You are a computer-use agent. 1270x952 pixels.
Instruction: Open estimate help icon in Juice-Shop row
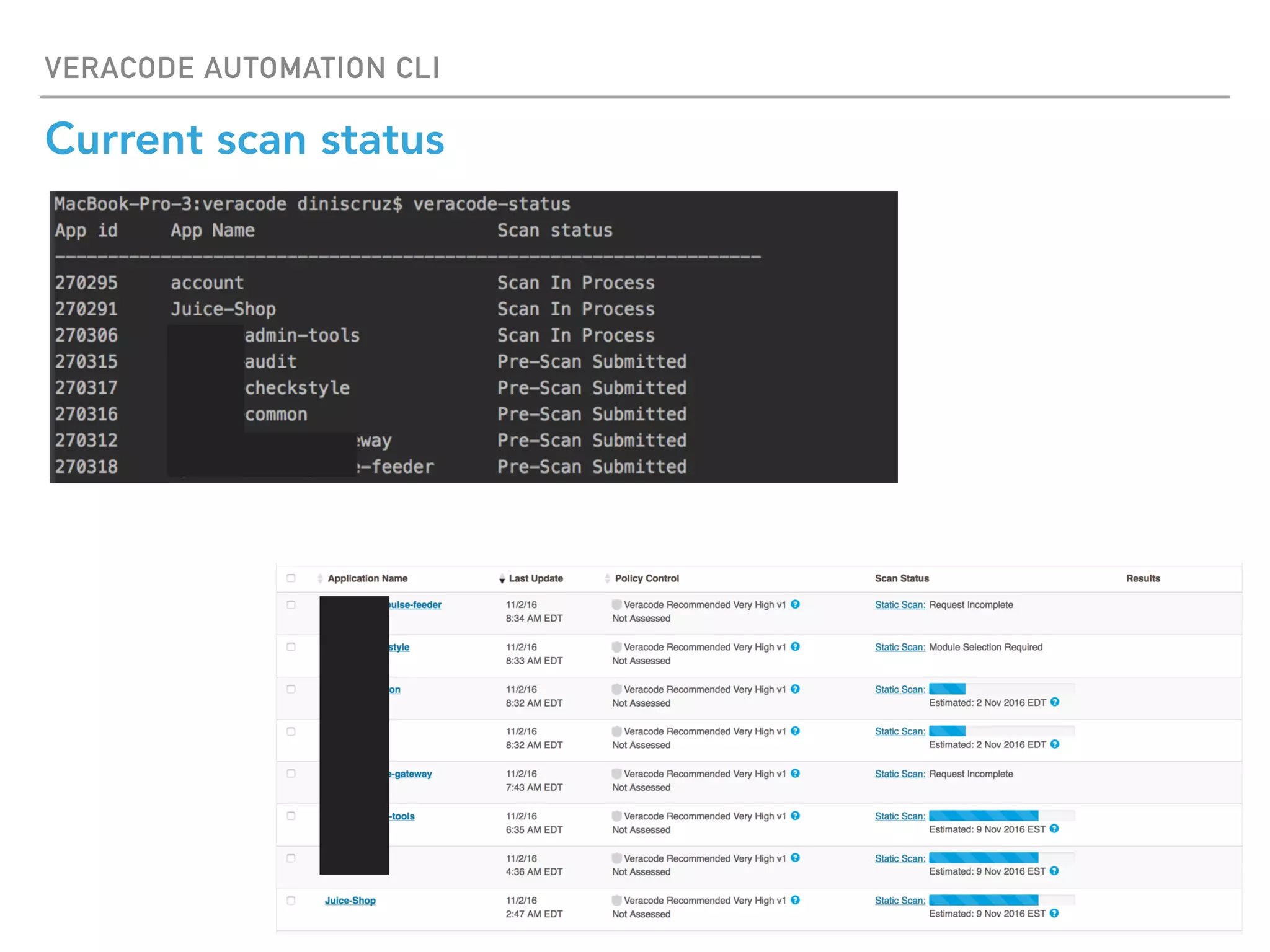click(x=1054, y=913)
